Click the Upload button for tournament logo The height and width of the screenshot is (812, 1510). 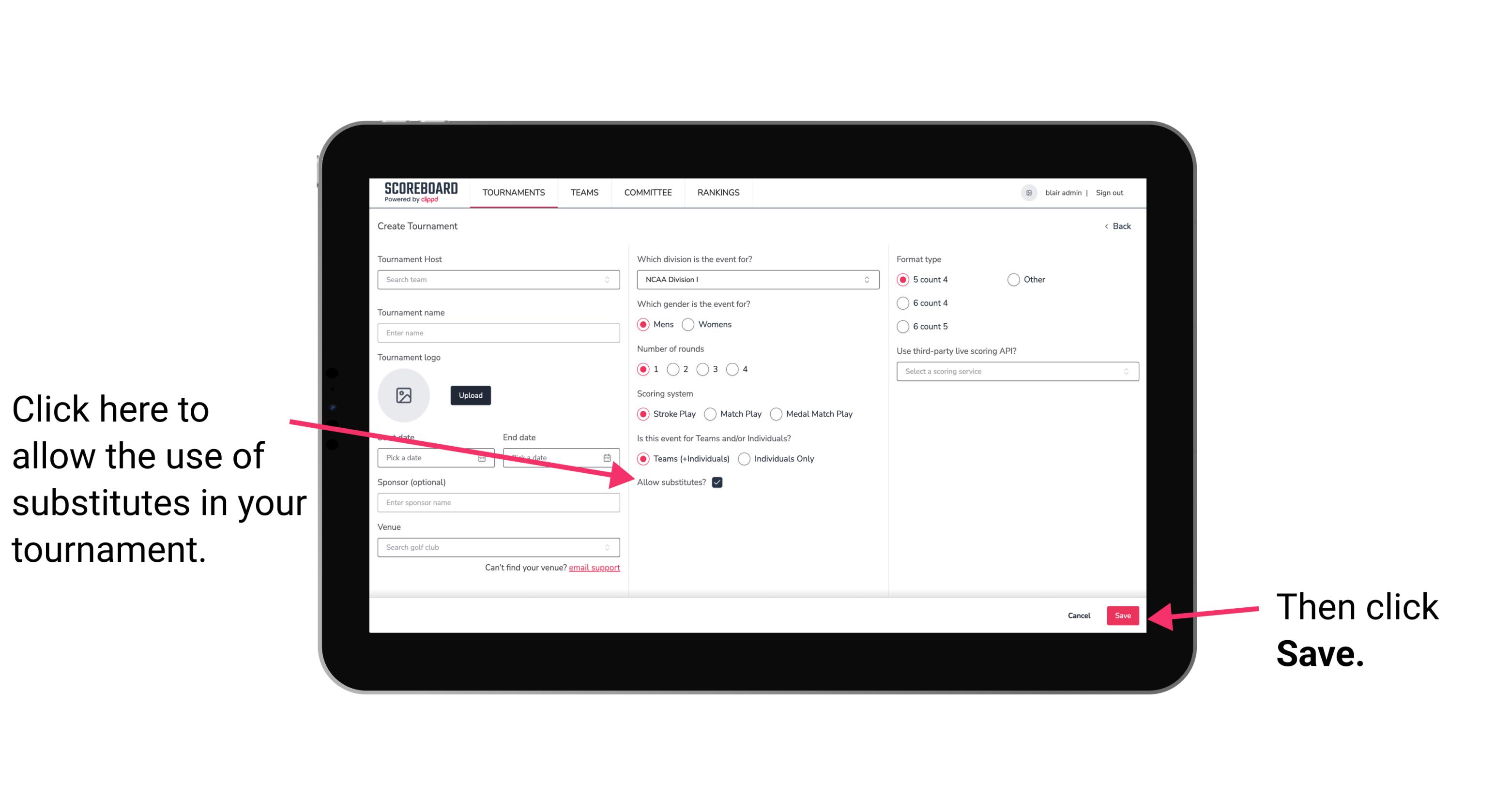click(469, 395)
